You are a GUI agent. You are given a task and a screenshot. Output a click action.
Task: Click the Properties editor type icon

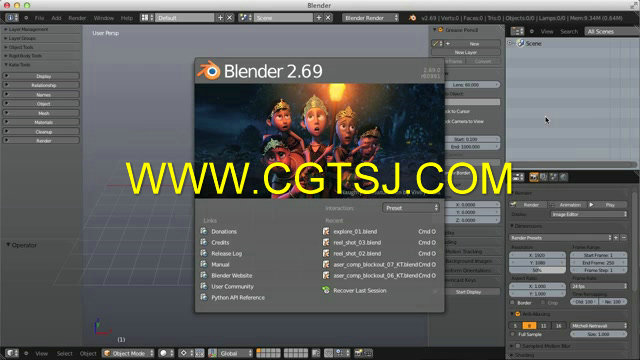click(x=517, y=177)
